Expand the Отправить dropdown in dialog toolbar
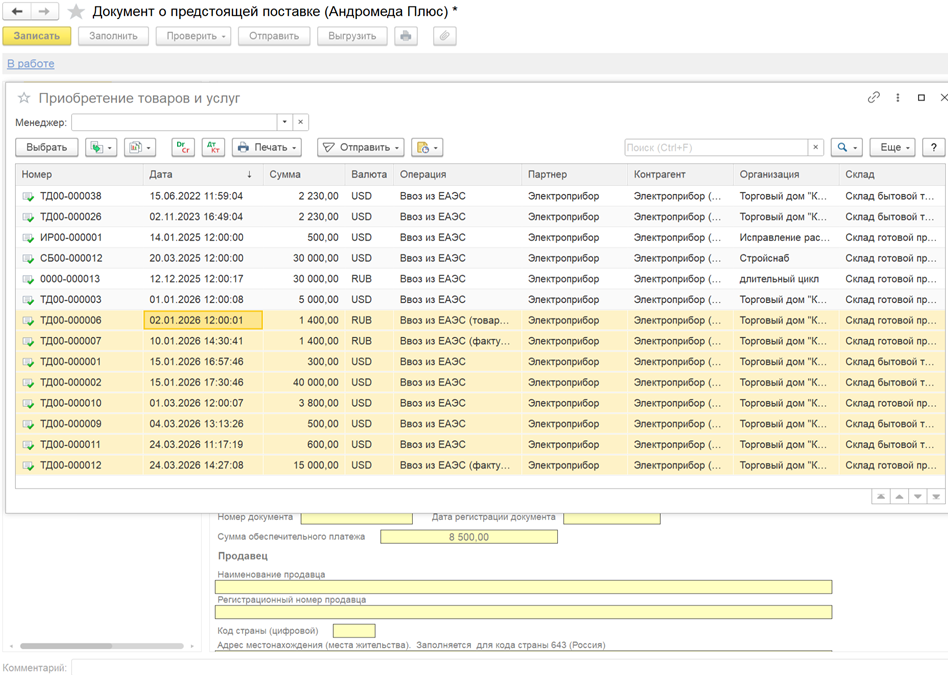This screenshot has width=948, height=675. point(361,148)
